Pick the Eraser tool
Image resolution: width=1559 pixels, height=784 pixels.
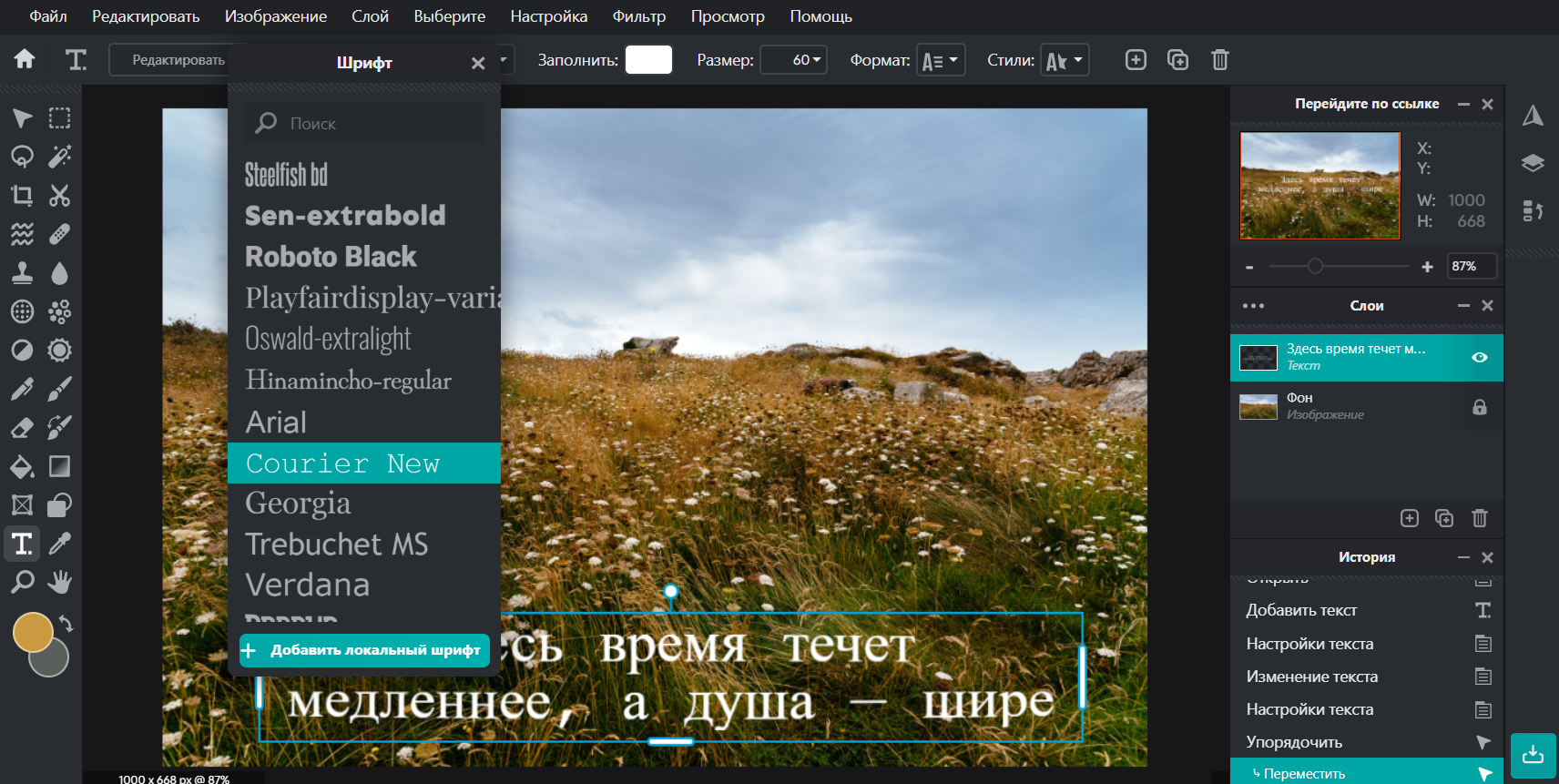pos(22,428)
